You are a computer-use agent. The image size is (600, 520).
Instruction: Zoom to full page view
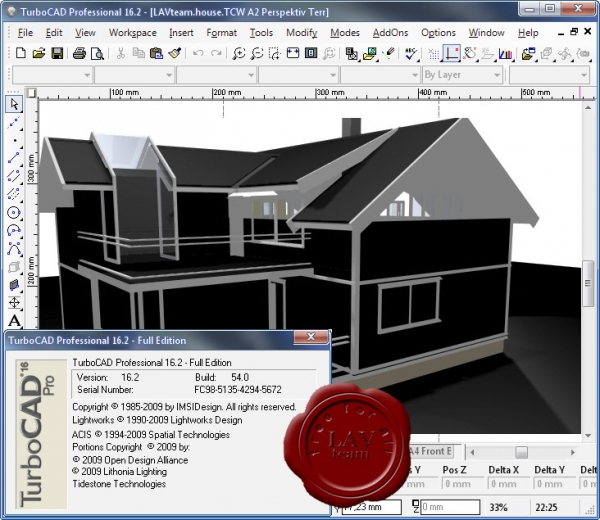(x=311, y=53)
